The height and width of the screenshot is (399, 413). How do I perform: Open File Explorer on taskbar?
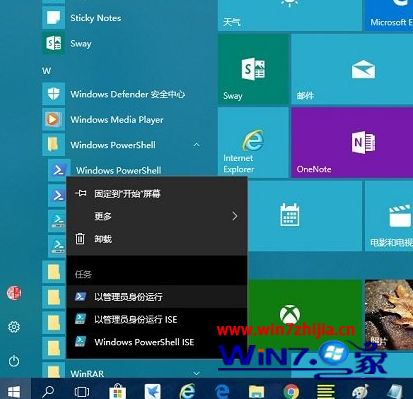tap(256, 392)
